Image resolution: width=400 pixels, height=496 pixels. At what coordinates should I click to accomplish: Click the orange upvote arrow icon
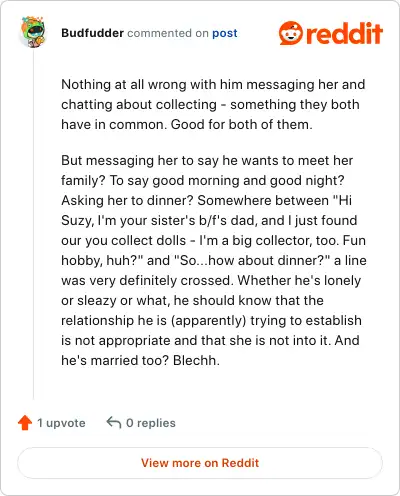(25, 423)
